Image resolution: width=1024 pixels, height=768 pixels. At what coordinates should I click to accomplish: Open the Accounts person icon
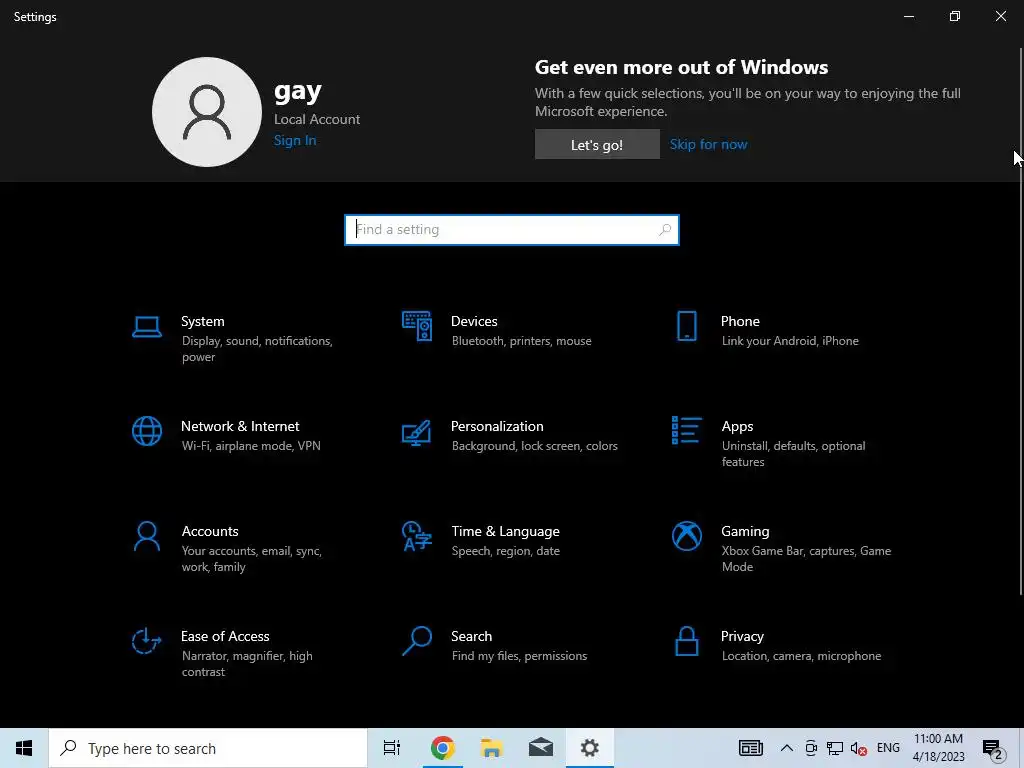click(147, 536)
